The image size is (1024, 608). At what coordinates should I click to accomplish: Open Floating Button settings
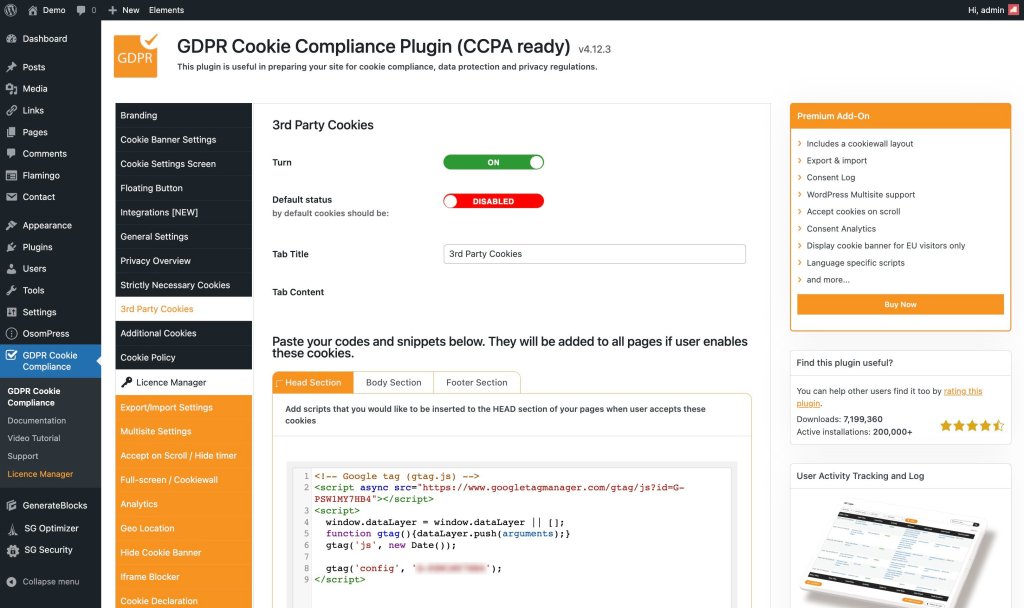click(x=184, y=187)
